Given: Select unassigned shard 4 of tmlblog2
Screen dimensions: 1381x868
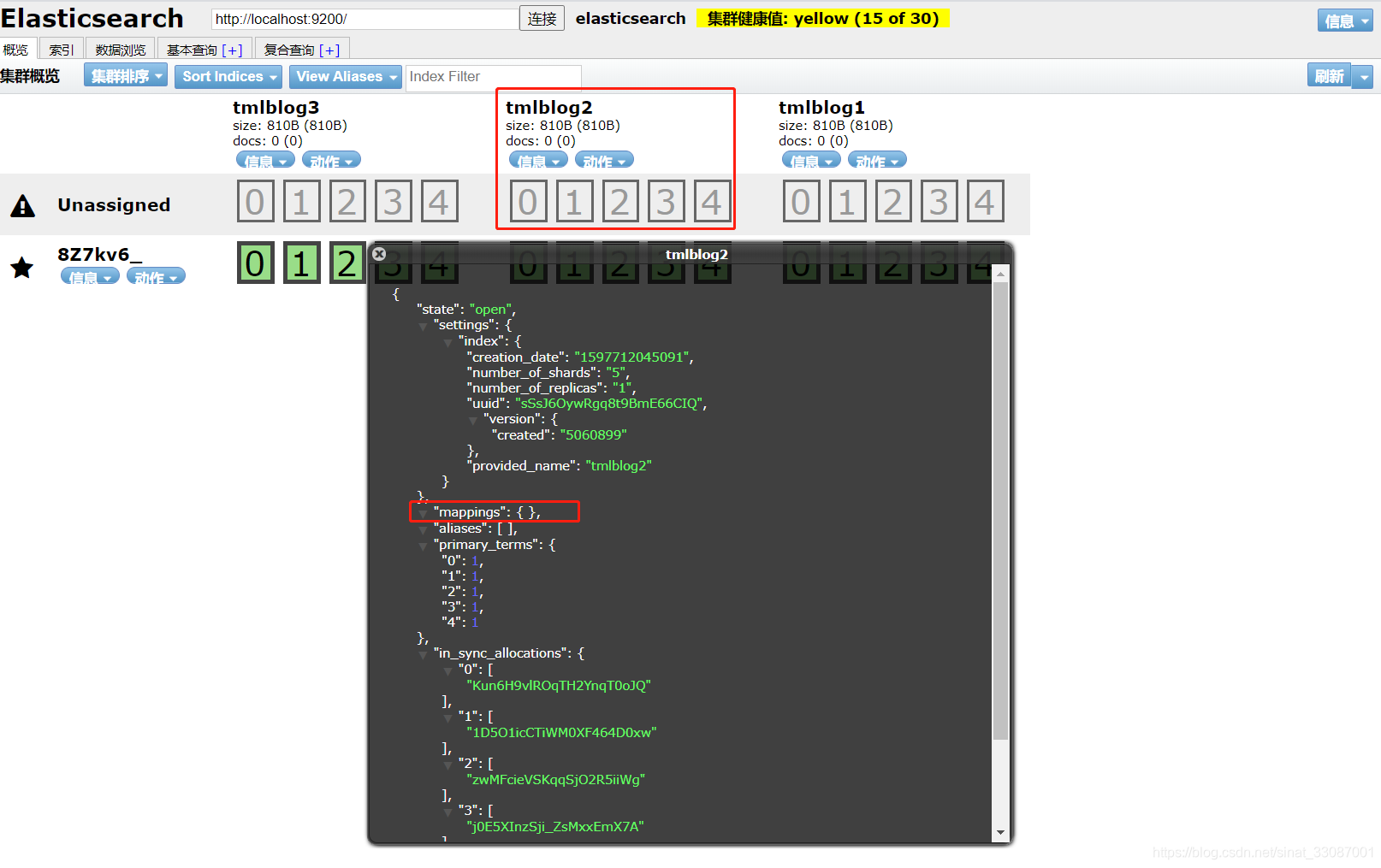Looking at the screenshot, I should pos(712,202).
